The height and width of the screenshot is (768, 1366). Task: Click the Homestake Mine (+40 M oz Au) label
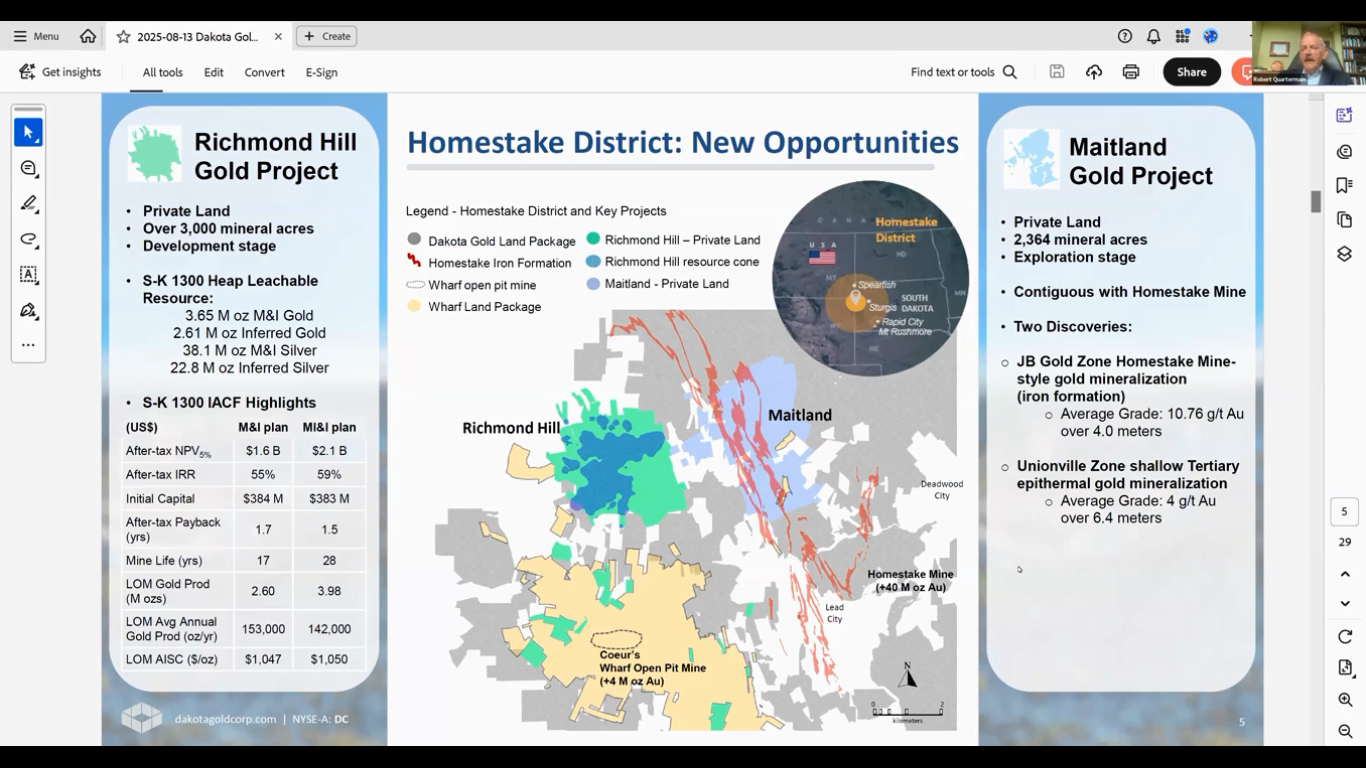(x=910, y=581)
